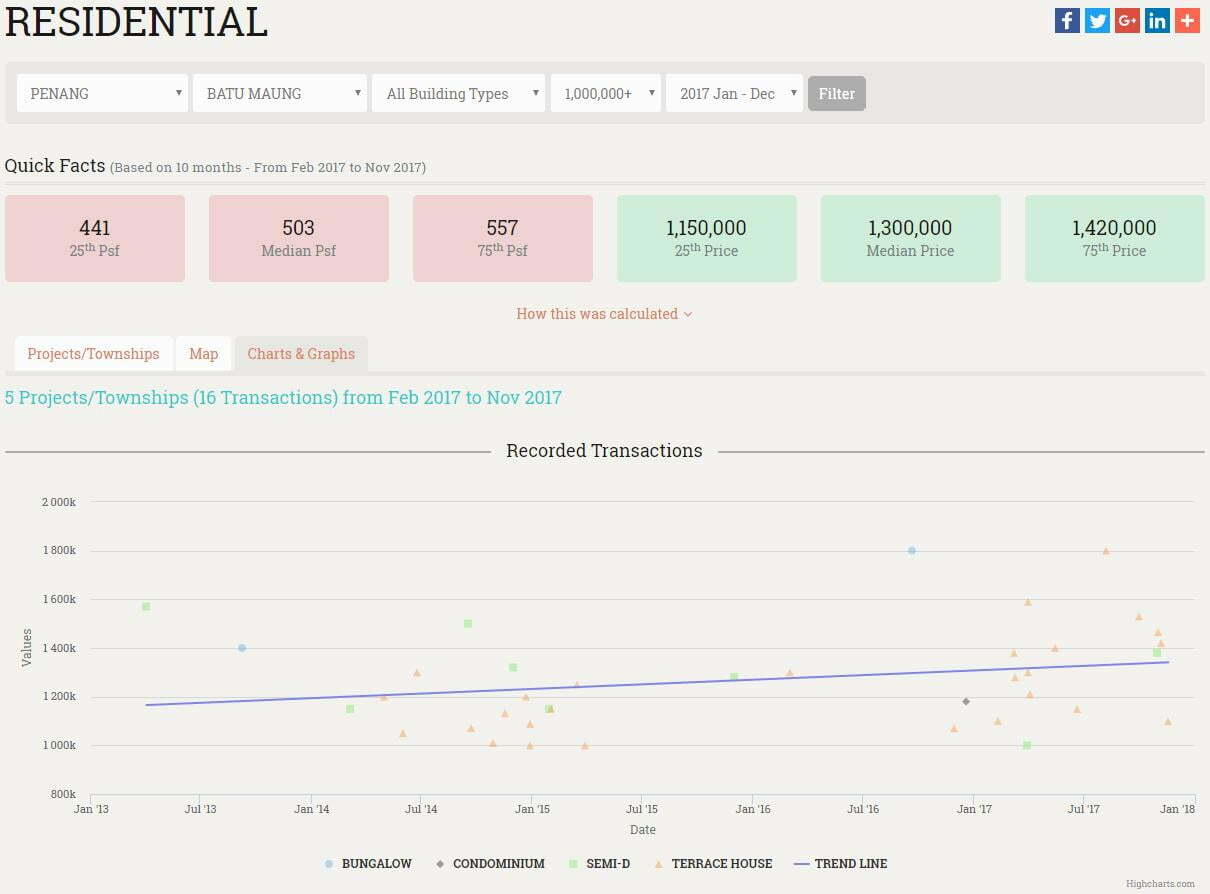Open the Map tab
The height and width of the screenshot is (894, 1210).
204,354
